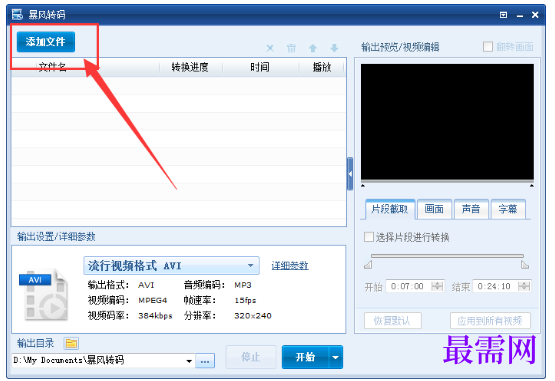Viewport: 555px width, 381px height.
Task: Click the 应用到所有视频 button
Action: (x=490, y=321)
